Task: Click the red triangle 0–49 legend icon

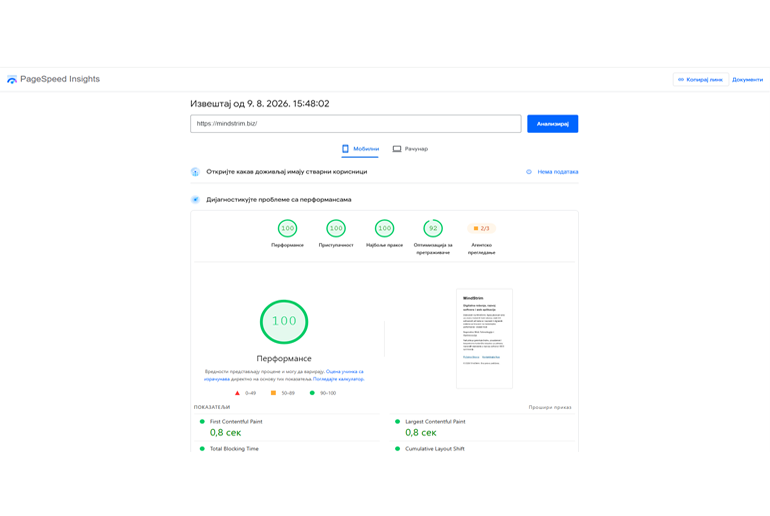Action: pos(237,393)
